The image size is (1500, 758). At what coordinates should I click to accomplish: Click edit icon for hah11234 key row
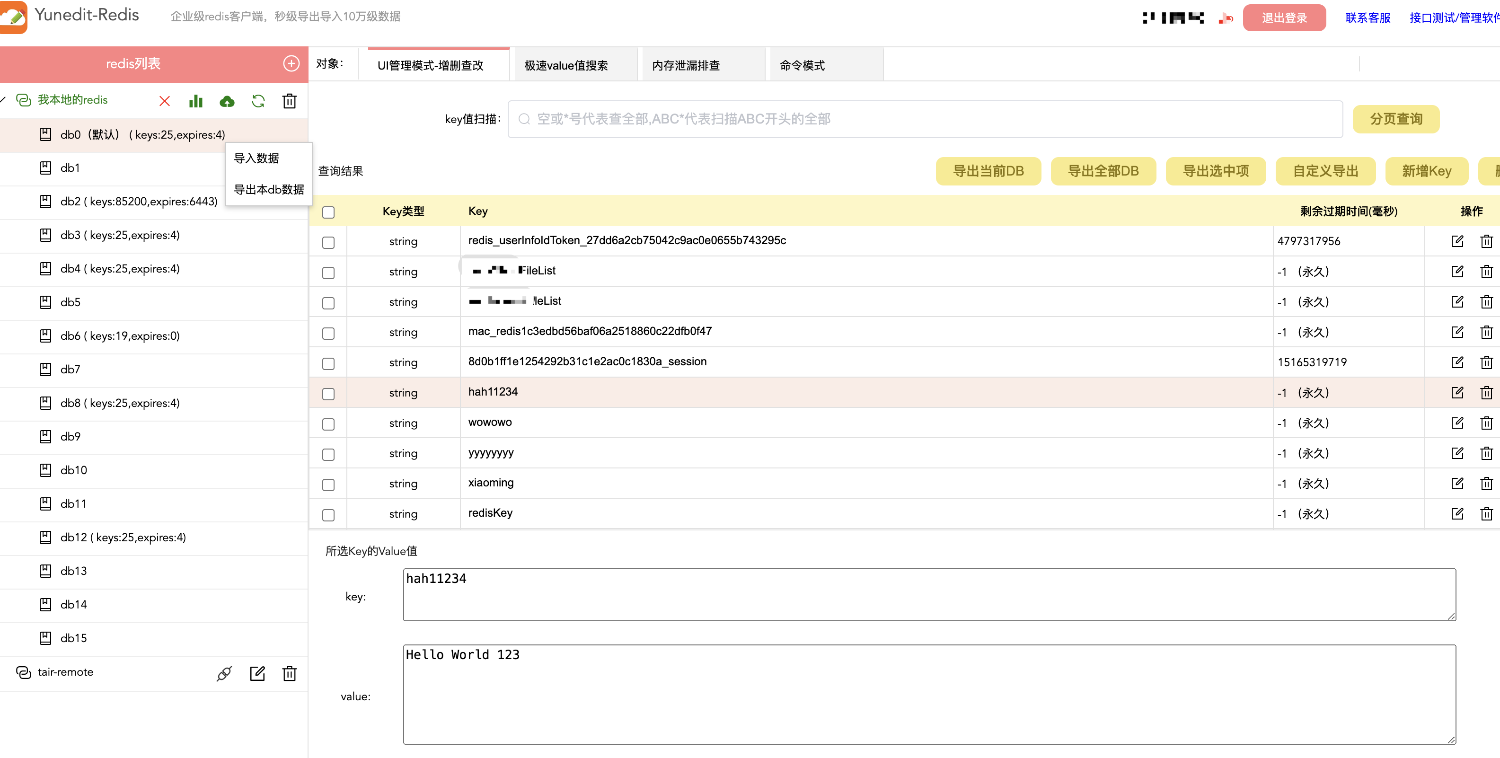coord(1457,393)
